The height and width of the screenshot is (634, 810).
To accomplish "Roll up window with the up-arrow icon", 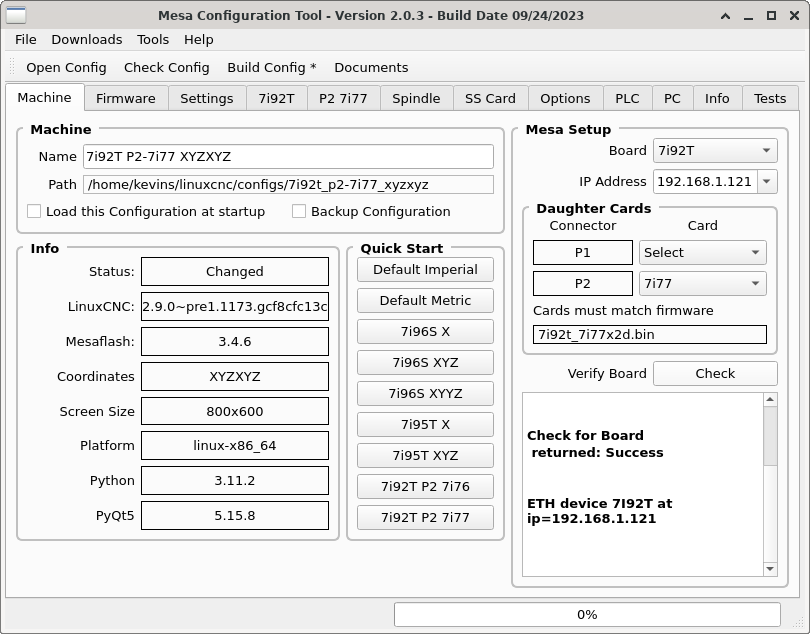I will click(x=725, y=16).
